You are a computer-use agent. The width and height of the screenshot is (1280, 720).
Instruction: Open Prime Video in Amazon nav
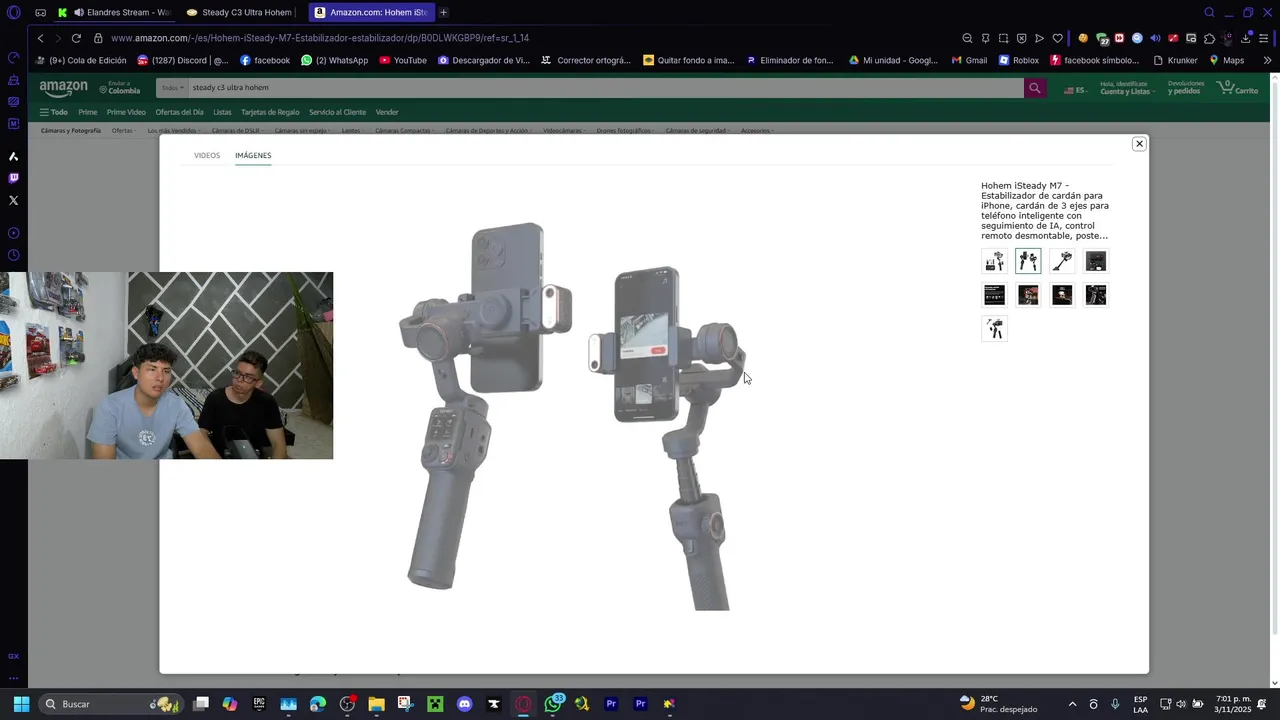pyautogui.click(x=126, y=112)
